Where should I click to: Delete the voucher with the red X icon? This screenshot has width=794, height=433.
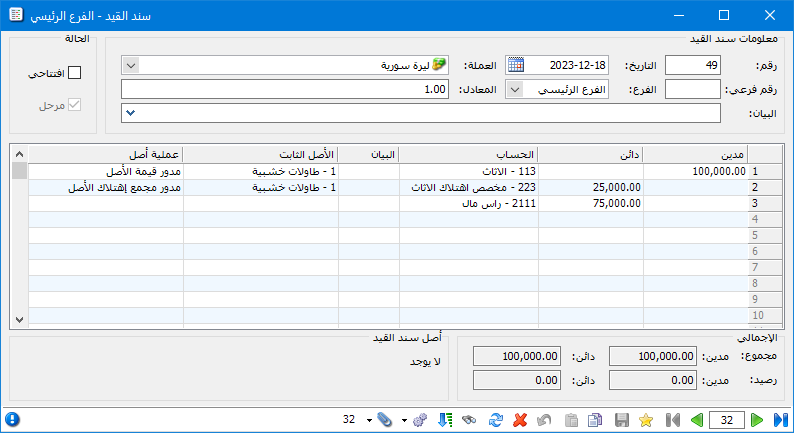pyautogui.click(x=520, y=420)
